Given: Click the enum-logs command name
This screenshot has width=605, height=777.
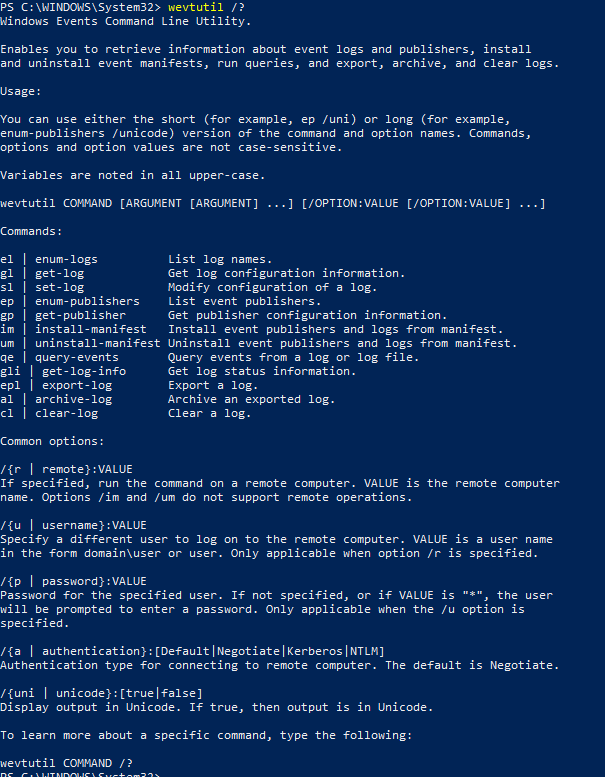Looking at the screenshot, I should click(66, 259).
